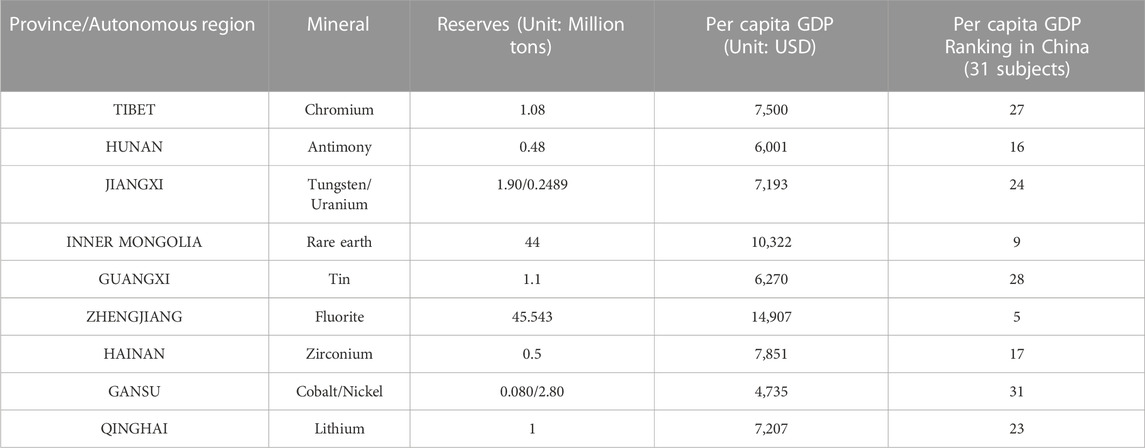Select the Rare earth mineral cell
This screenshot has width=1145, height=448.
click(339, 242)
